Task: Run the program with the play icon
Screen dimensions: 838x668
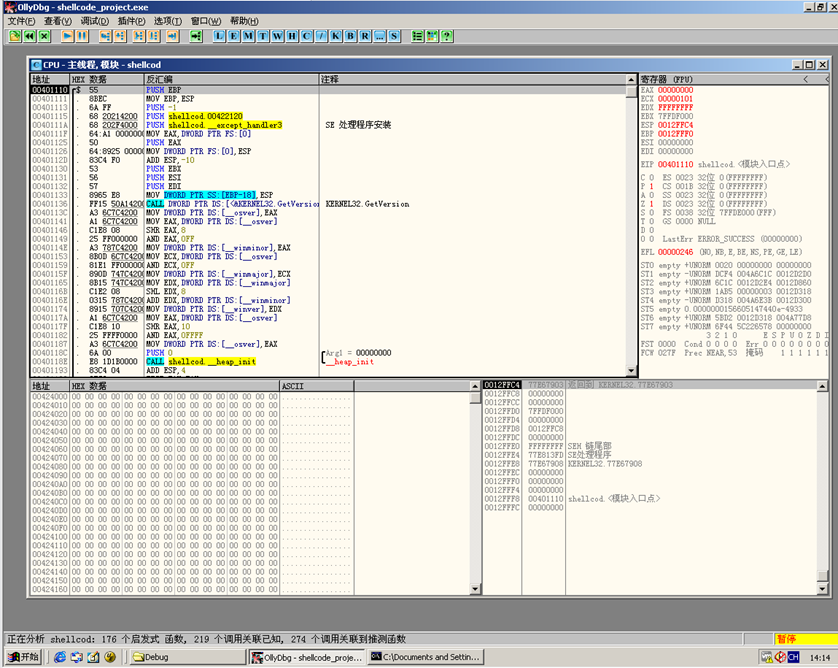Action: [x=67, y=36]
